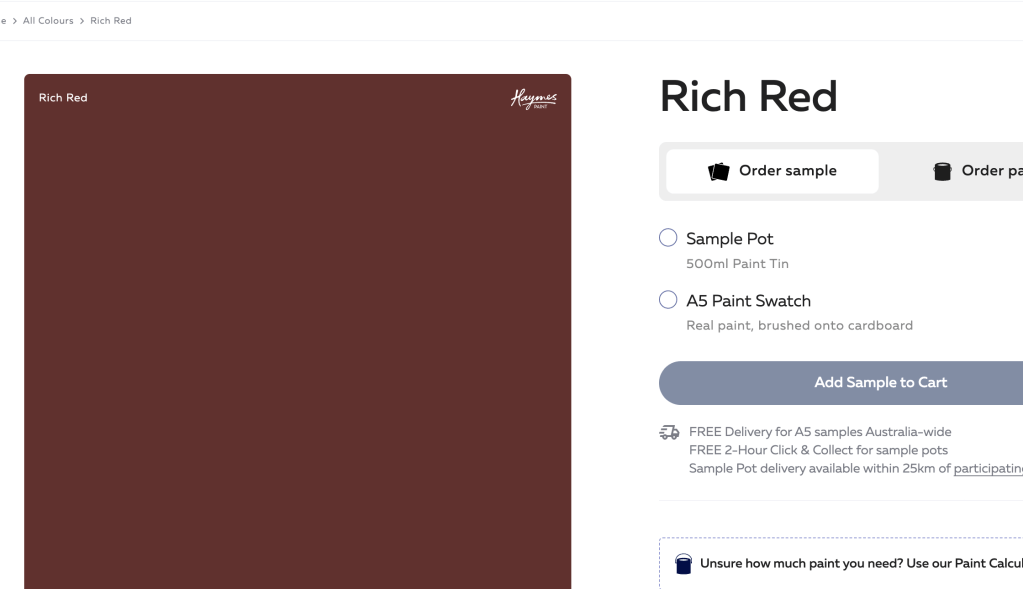Image resolution: width=1023 pixels, height=589 pixels.
Task: Click the Haymes Paint logo on swatch
Action: (533, 99)
